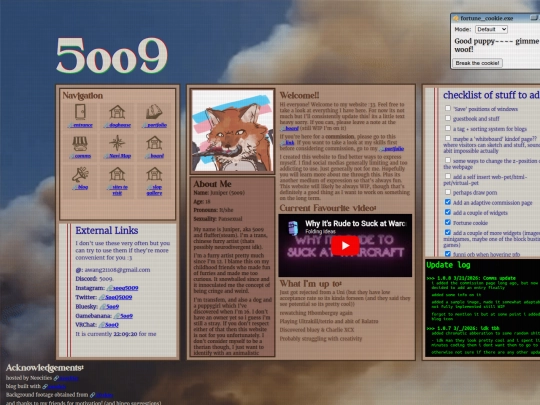Open the slop gallery house icon
This screenshot has height=405, width=540.
click(154, 174)
